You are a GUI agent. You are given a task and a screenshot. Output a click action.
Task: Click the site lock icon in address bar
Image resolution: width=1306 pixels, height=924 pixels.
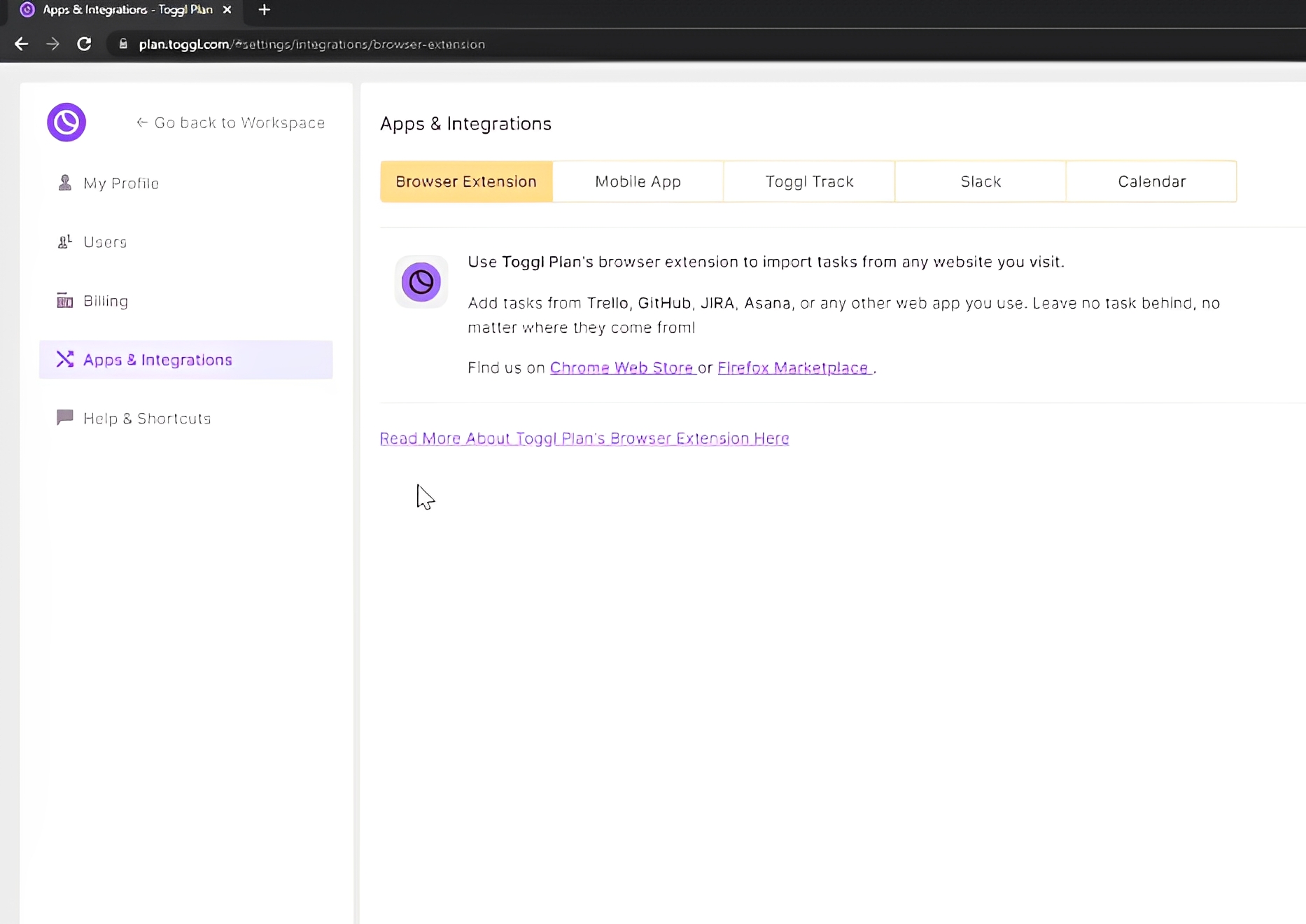click(123, 44)
